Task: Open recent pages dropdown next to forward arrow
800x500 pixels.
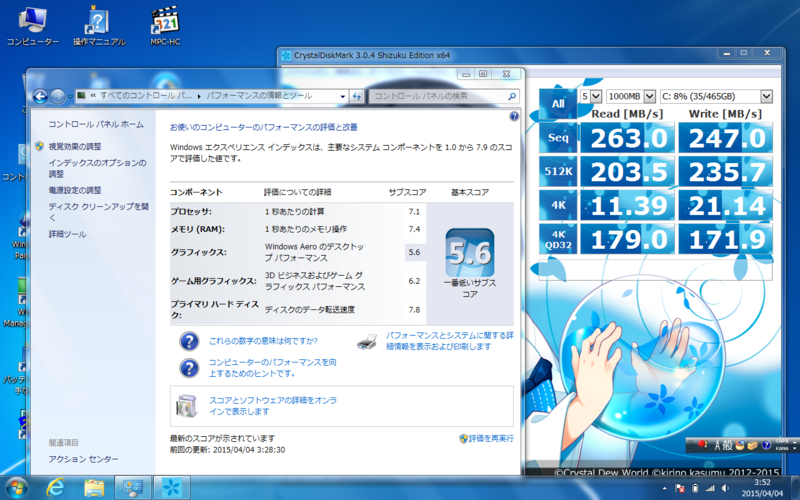Action: coord(70,96)
